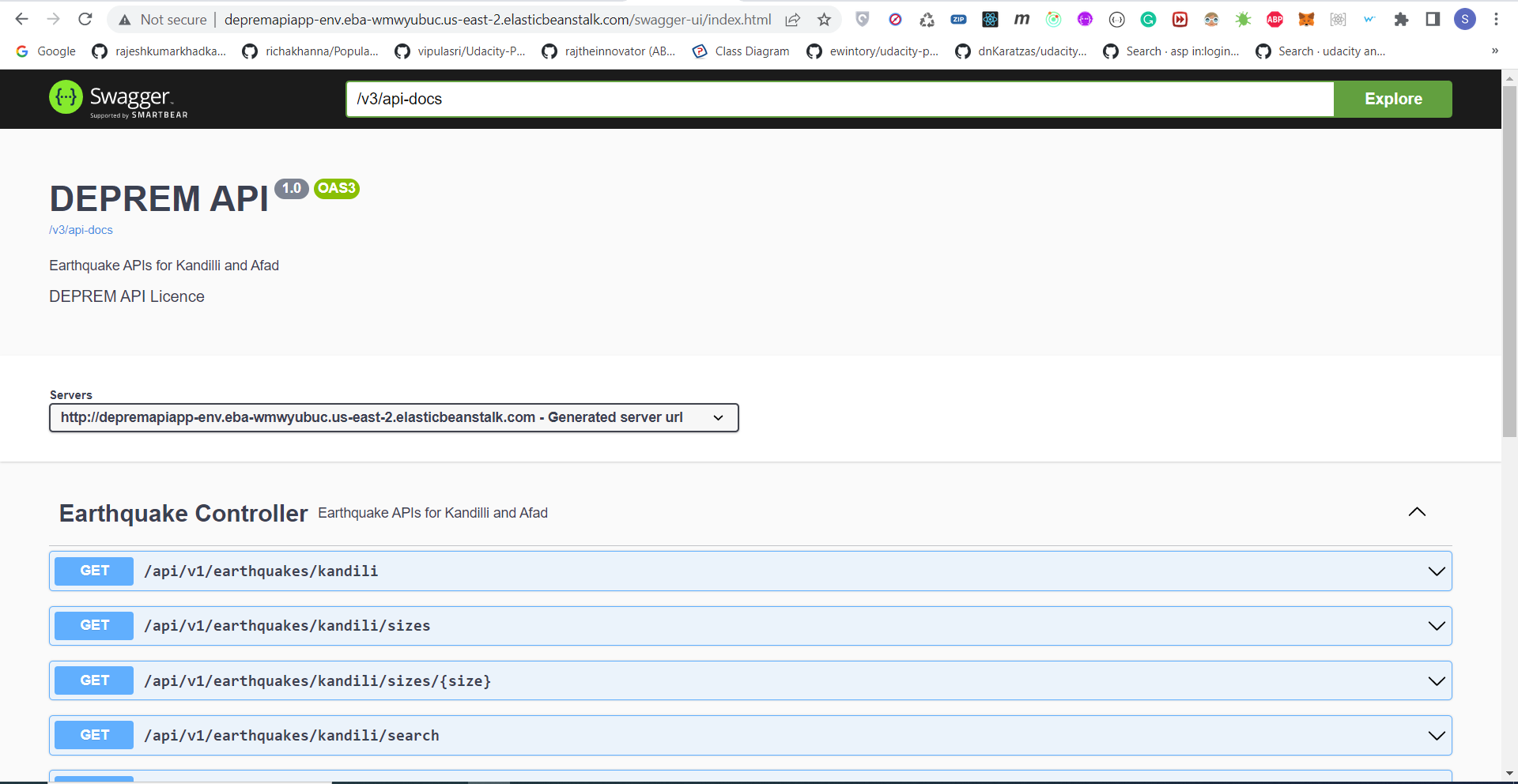Screen dimensions: 1518x784
Task: Open the Extensions puzzle menu
Action: [1401, 19]
